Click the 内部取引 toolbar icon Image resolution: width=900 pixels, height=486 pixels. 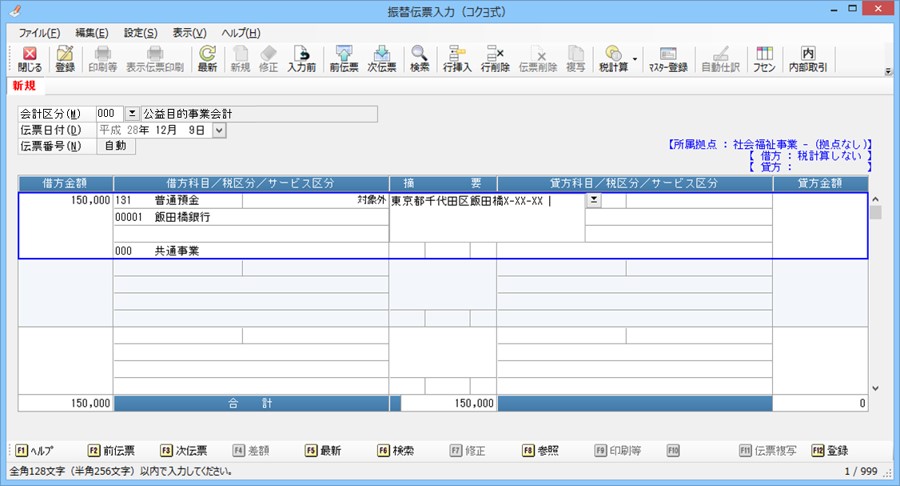coord(807,59)
